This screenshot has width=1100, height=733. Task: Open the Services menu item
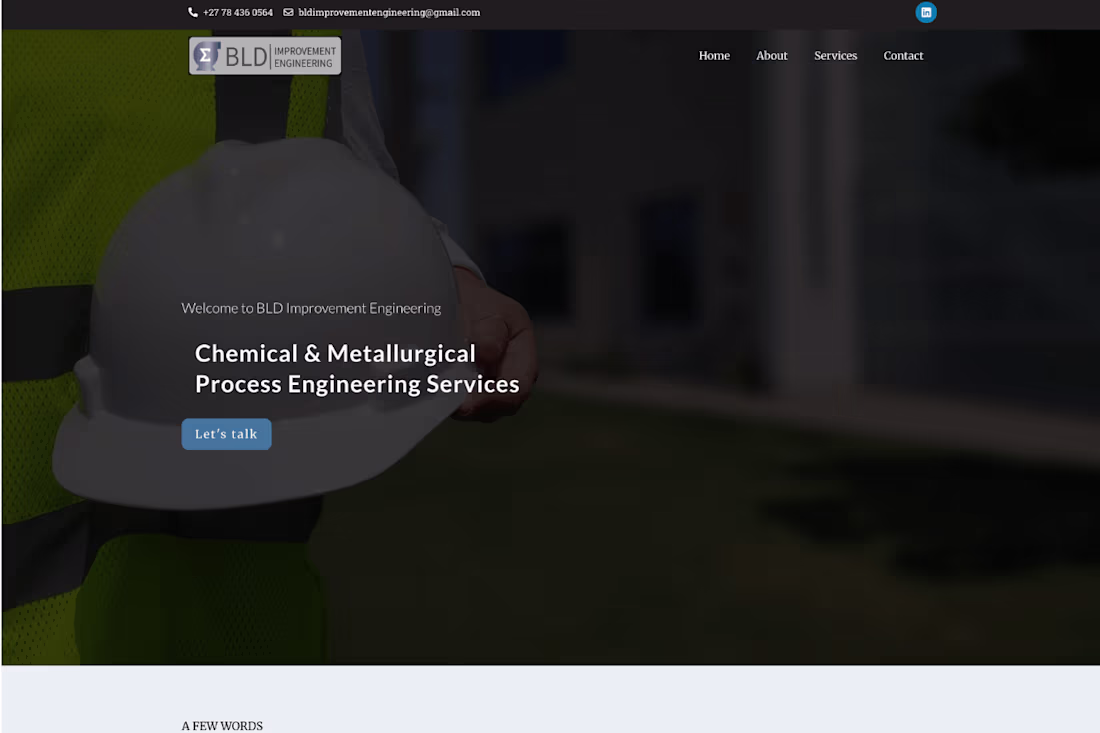tap(836, 55)
